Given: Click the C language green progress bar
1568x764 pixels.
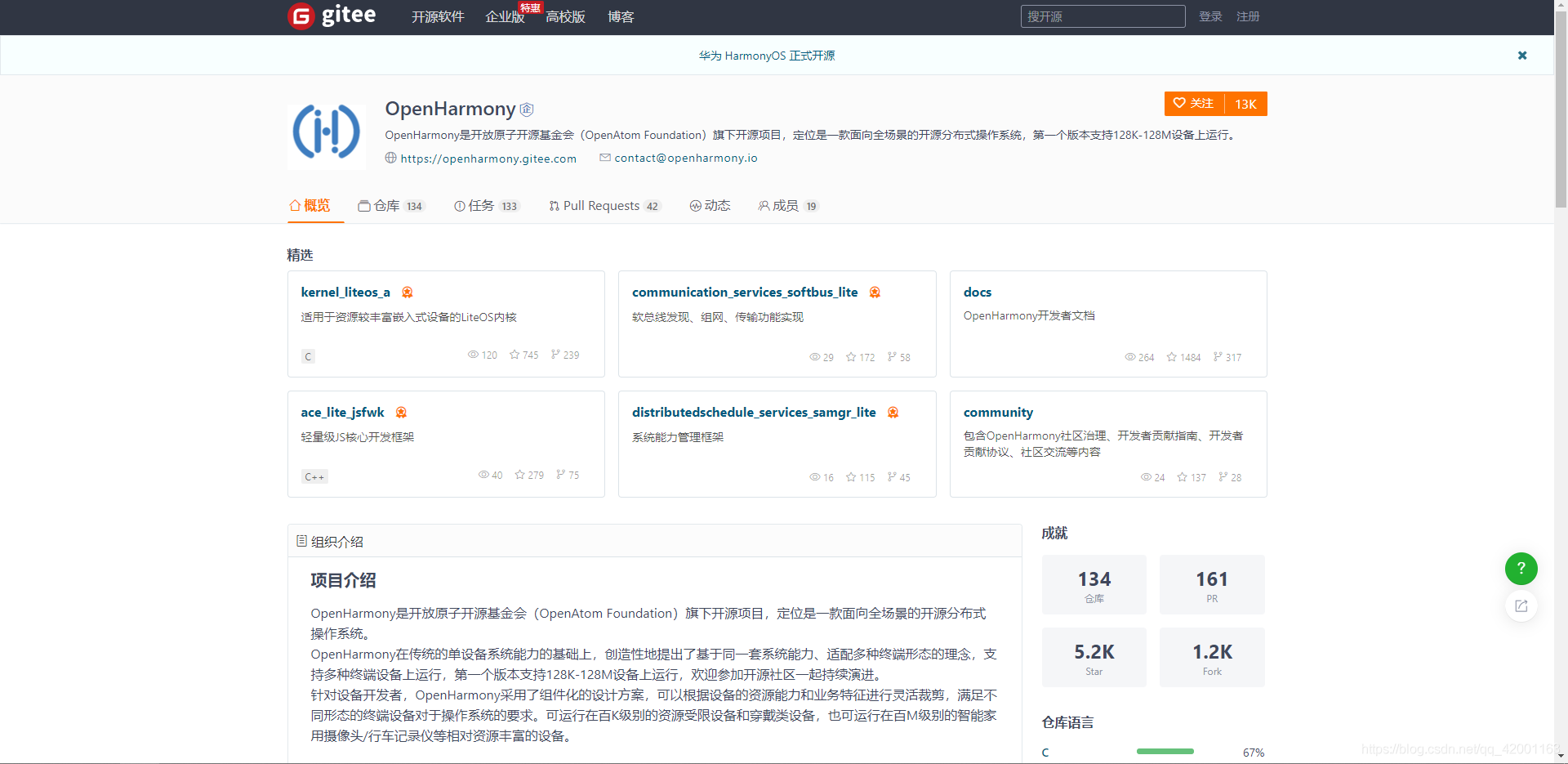Looking at the screenshot, I should click(1165, 751).
